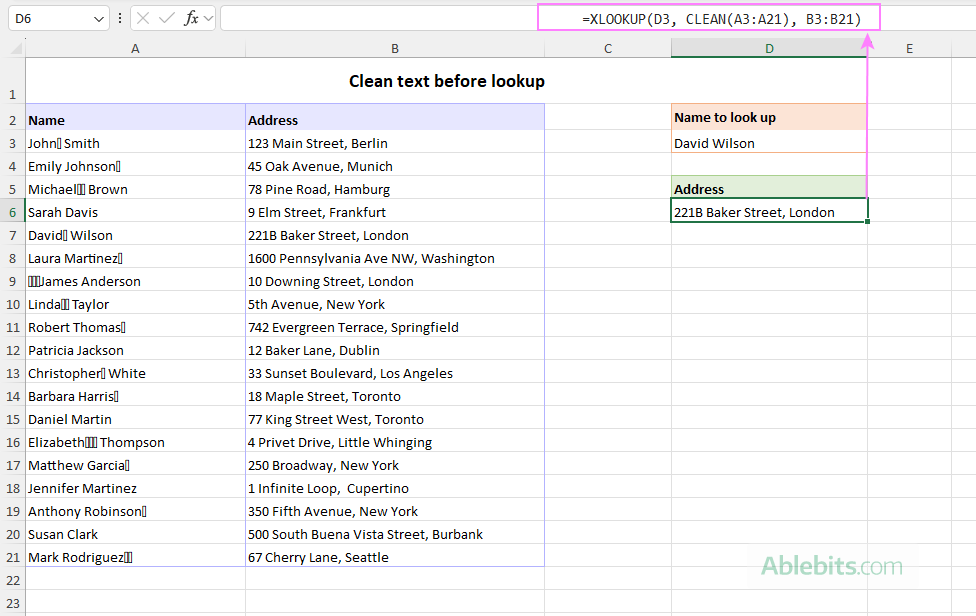Select column D by clicking its header
The width and height of the screenshot is (976, 616).
(x=769, y=47)
